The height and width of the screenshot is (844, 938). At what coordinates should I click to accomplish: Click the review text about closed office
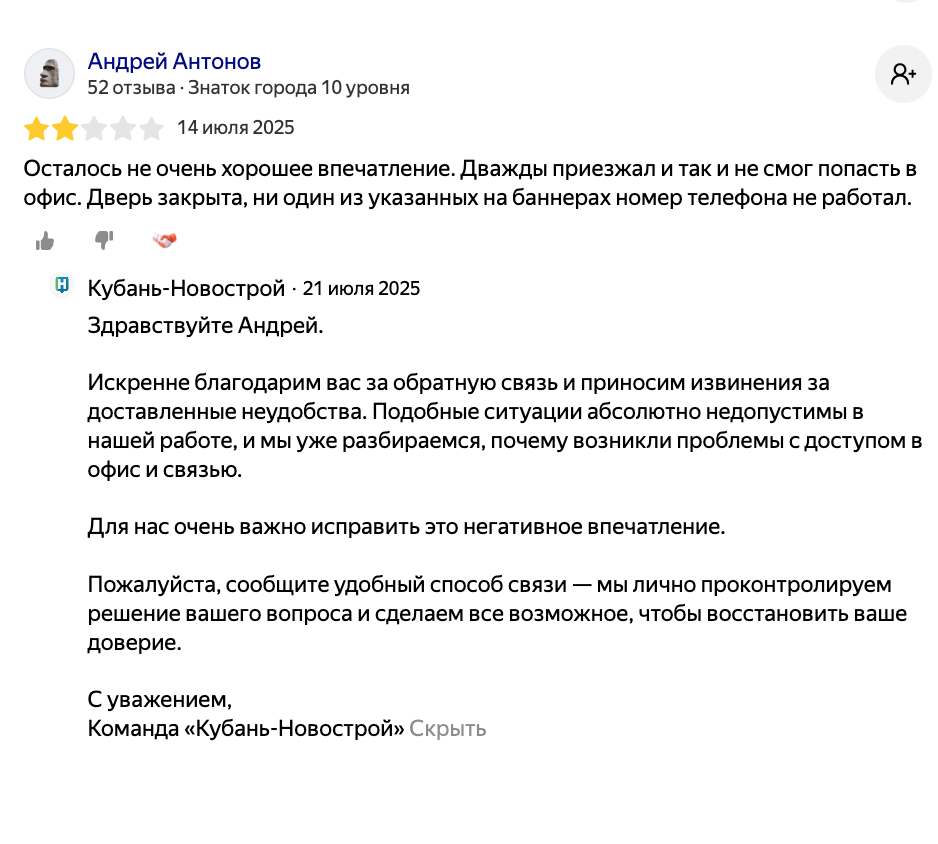click(x=470, y=183)
